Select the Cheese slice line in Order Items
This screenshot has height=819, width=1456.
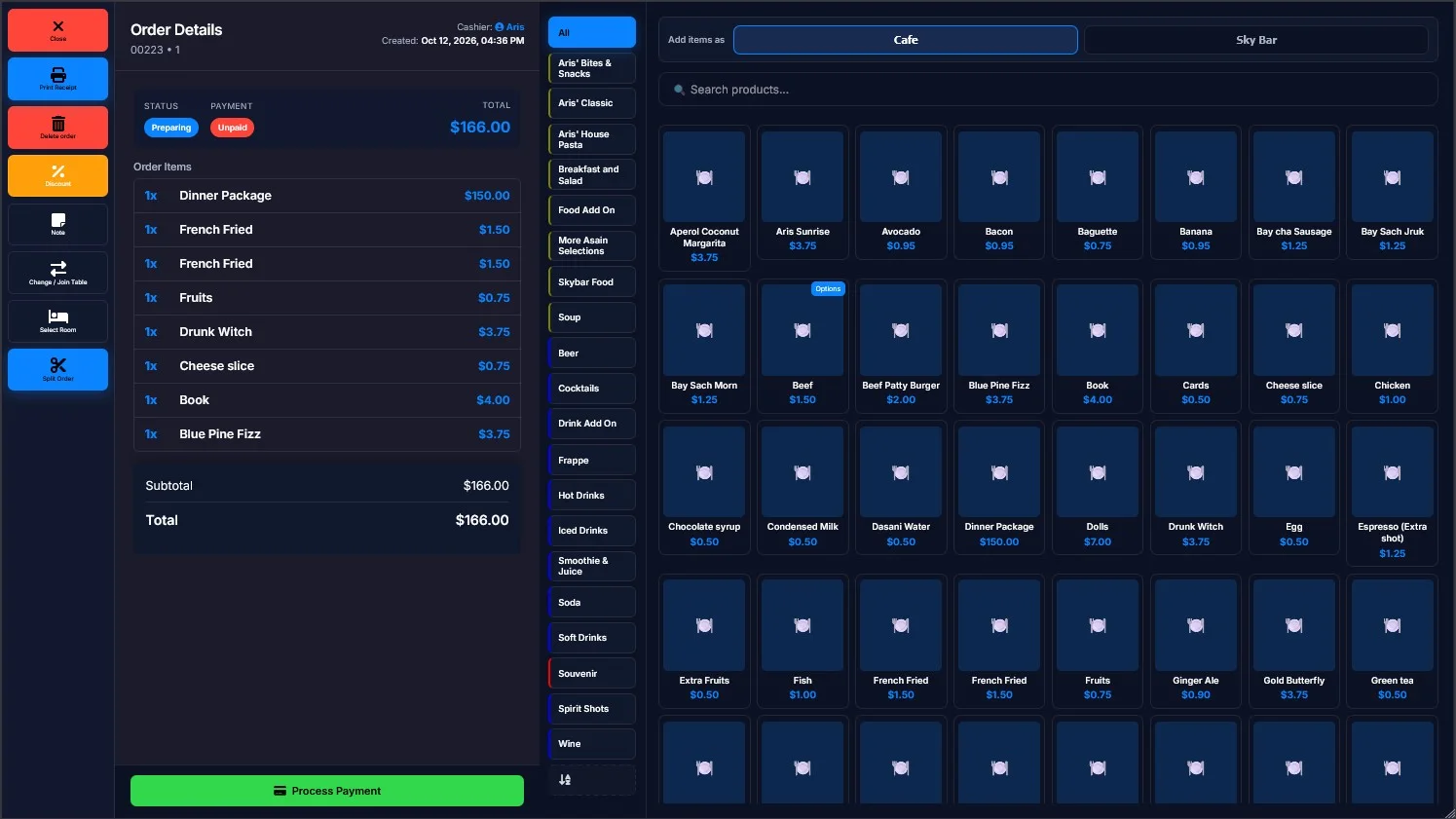point(327,366)
